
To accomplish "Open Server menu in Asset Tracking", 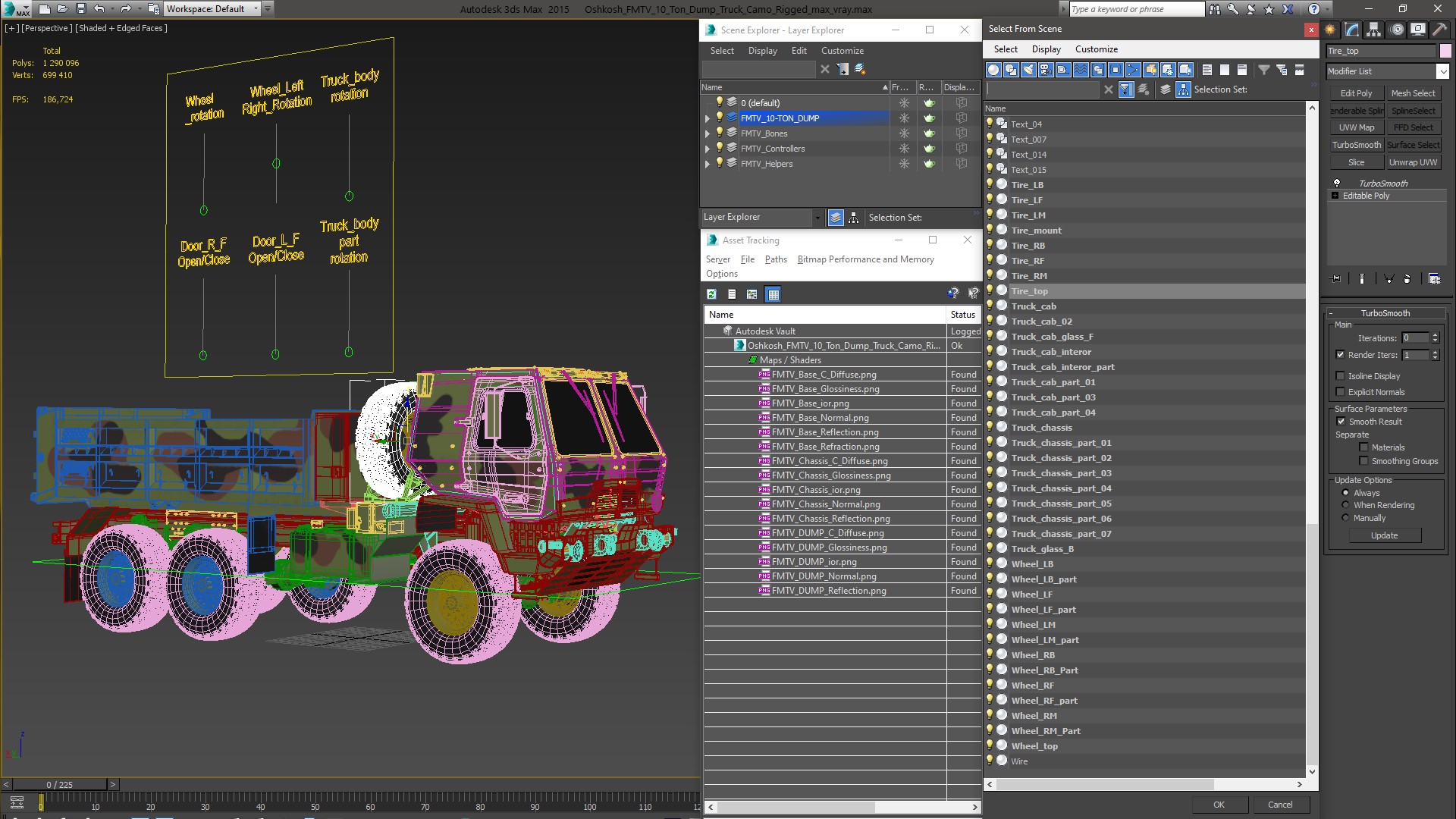I will coord(717,259).
